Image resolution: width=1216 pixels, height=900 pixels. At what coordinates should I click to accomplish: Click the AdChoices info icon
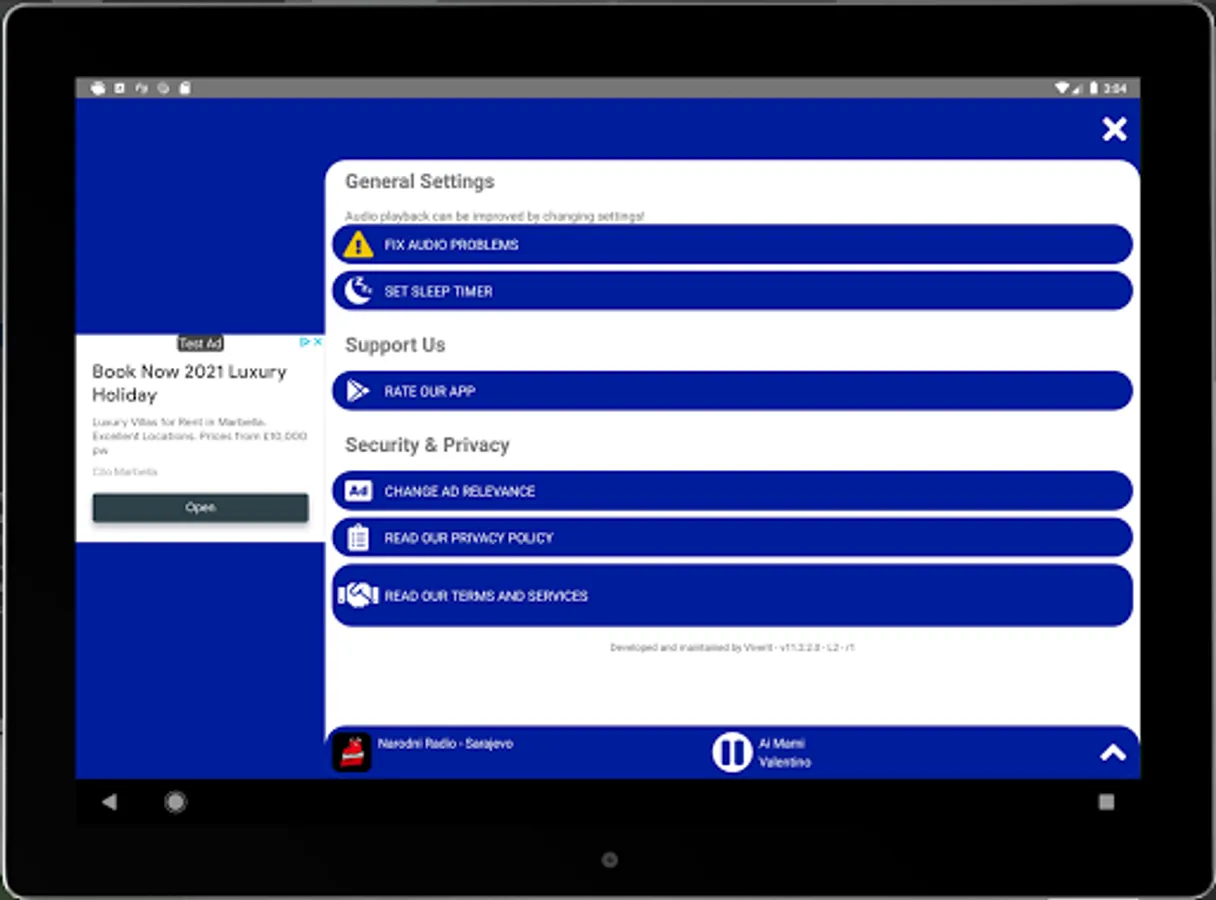pos(305,341)
